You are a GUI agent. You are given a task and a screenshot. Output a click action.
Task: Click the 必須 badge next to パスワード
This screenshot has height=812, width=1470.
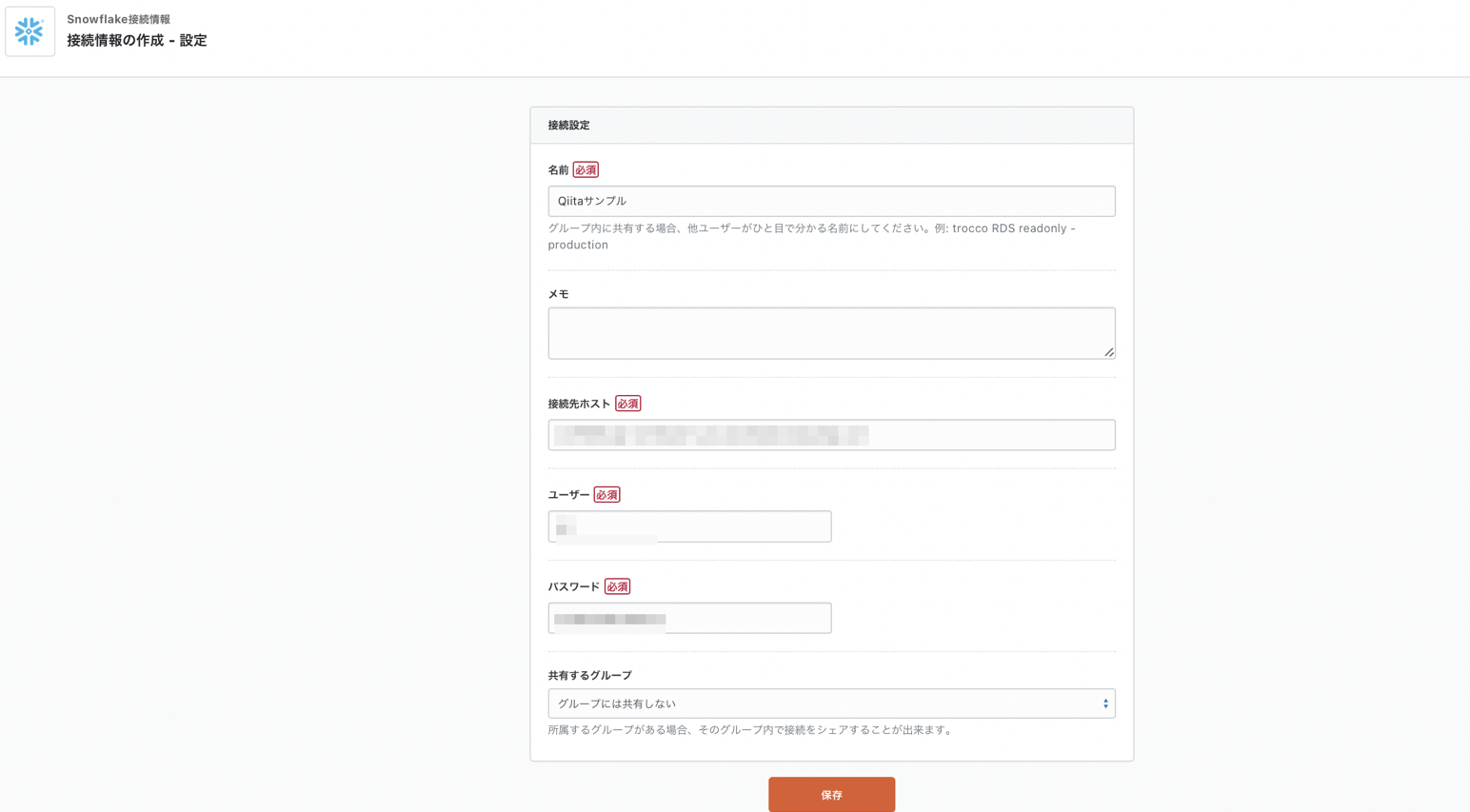click(617, 586)
